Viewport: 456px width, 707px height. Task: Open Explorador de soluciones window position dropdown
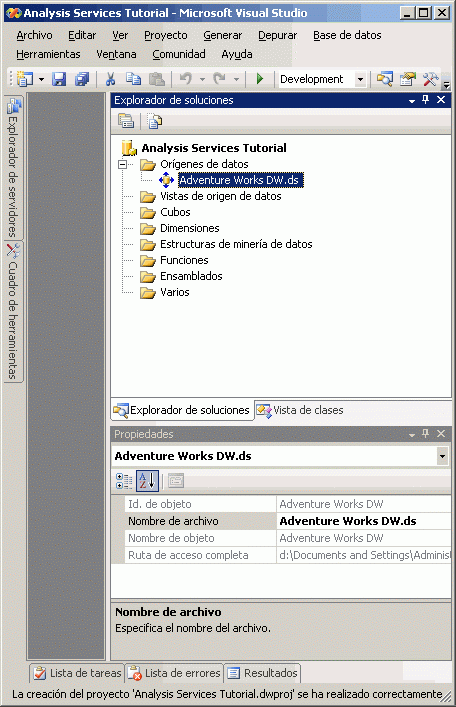412,101
